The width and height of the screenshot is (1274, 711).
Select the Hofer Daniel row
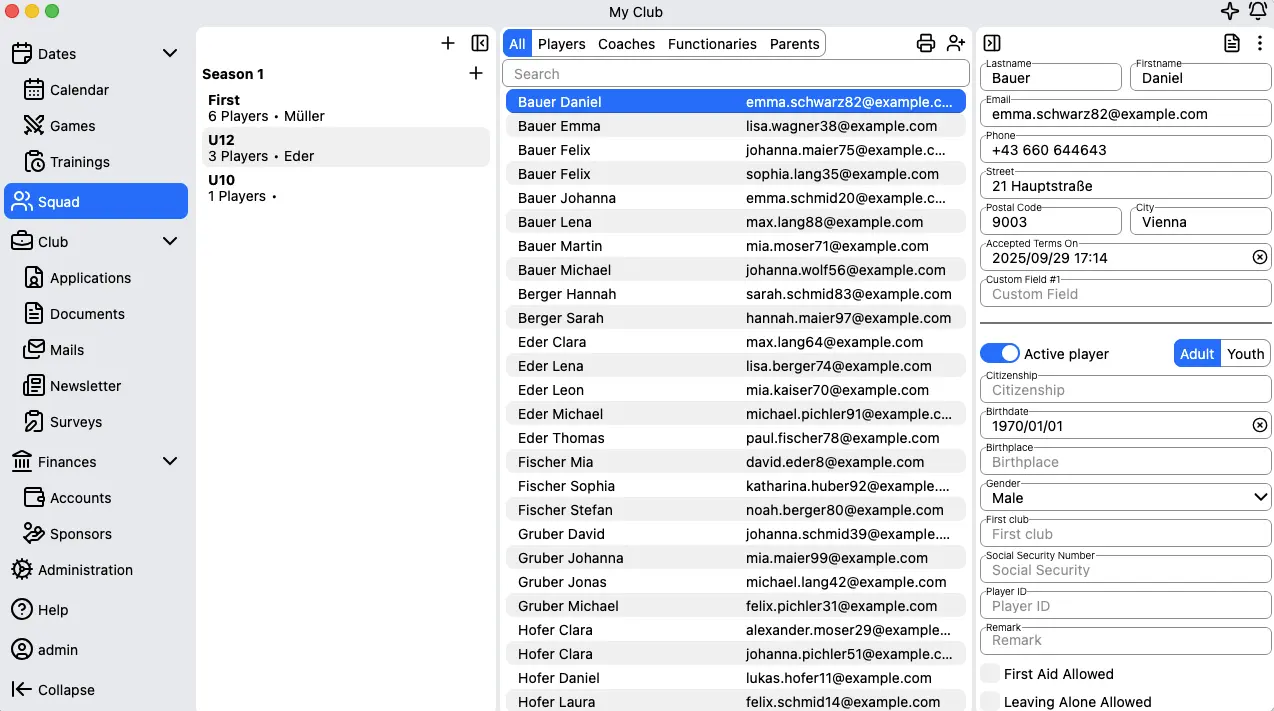point(736,678)
